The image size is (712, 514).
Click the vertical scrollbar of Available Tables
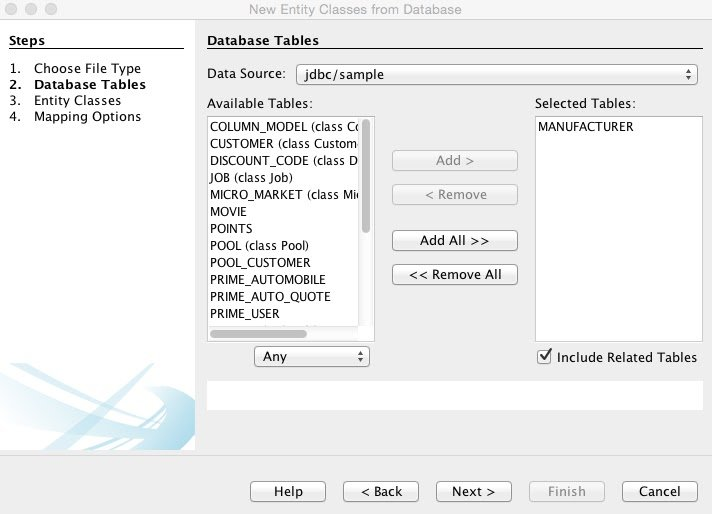(366, 176)
